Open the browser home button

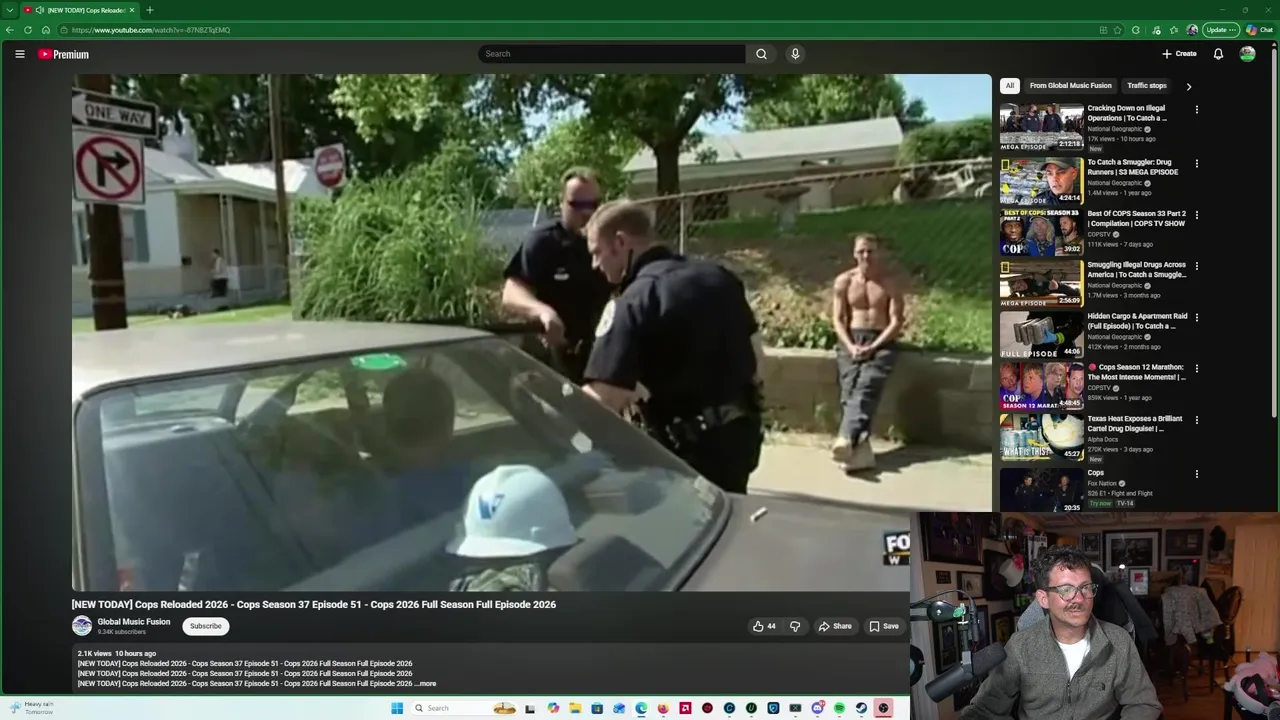[46, 30]
